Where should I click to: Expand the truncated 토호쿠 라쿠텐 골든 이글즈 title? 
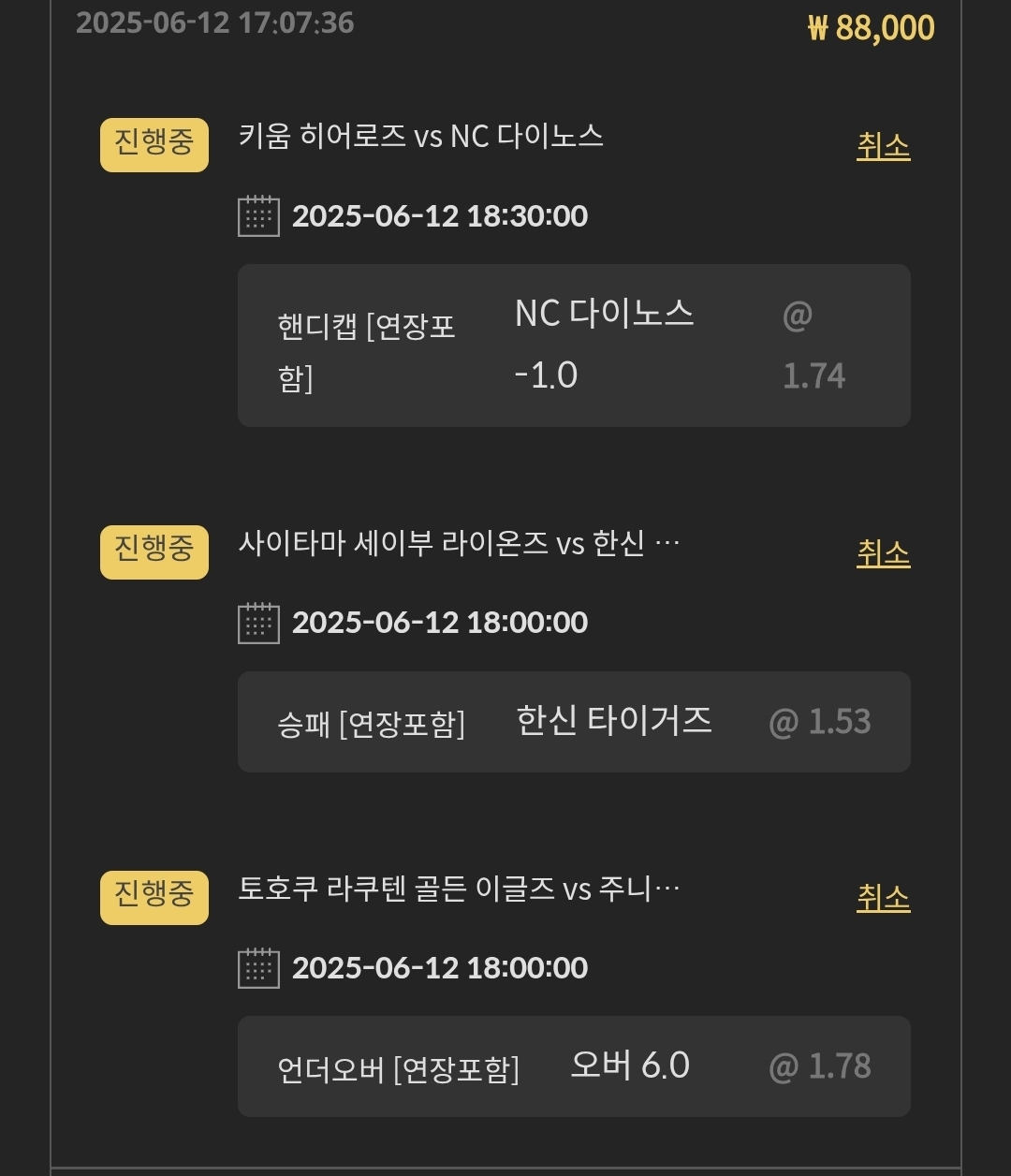pos(459,889)
